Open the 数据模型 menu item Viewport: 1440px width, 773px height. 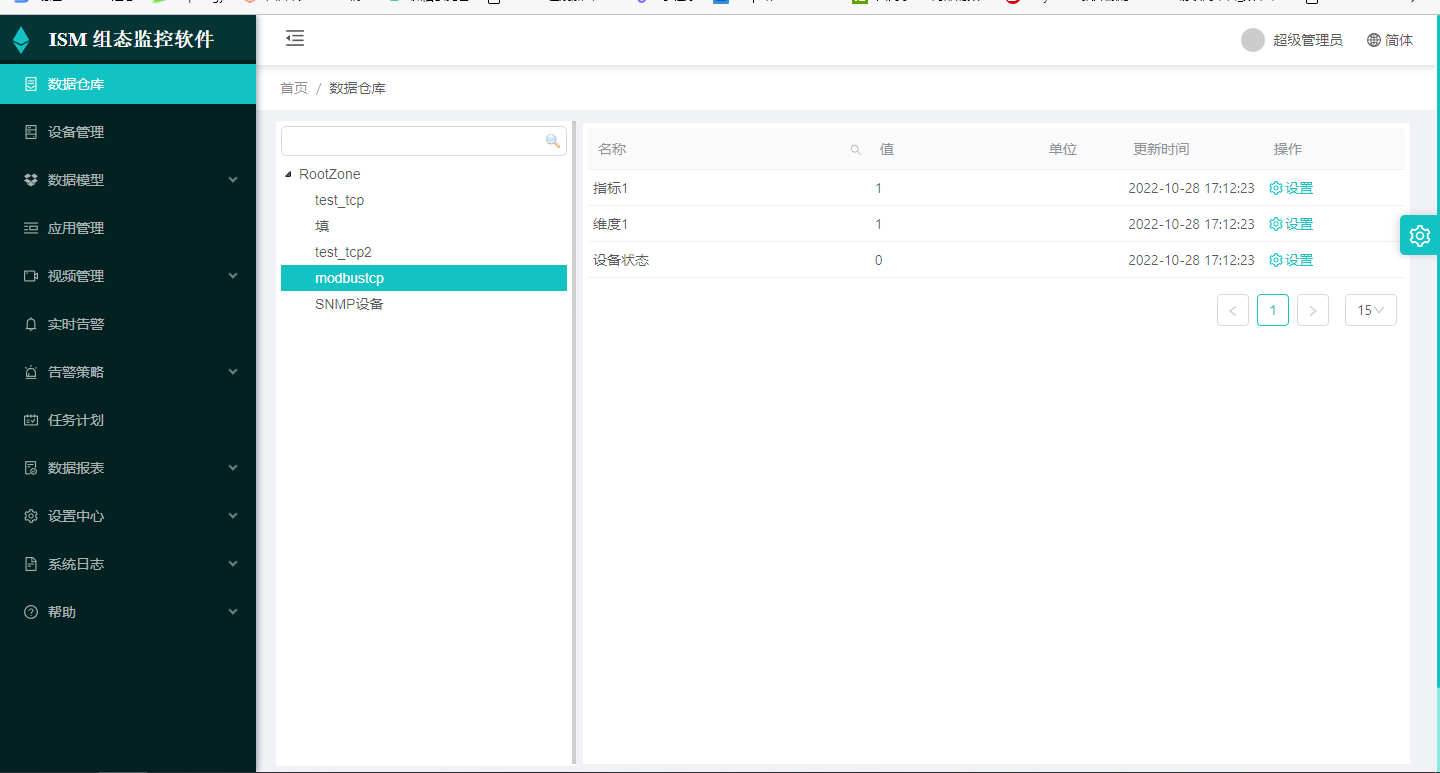[x=128, y=180]
